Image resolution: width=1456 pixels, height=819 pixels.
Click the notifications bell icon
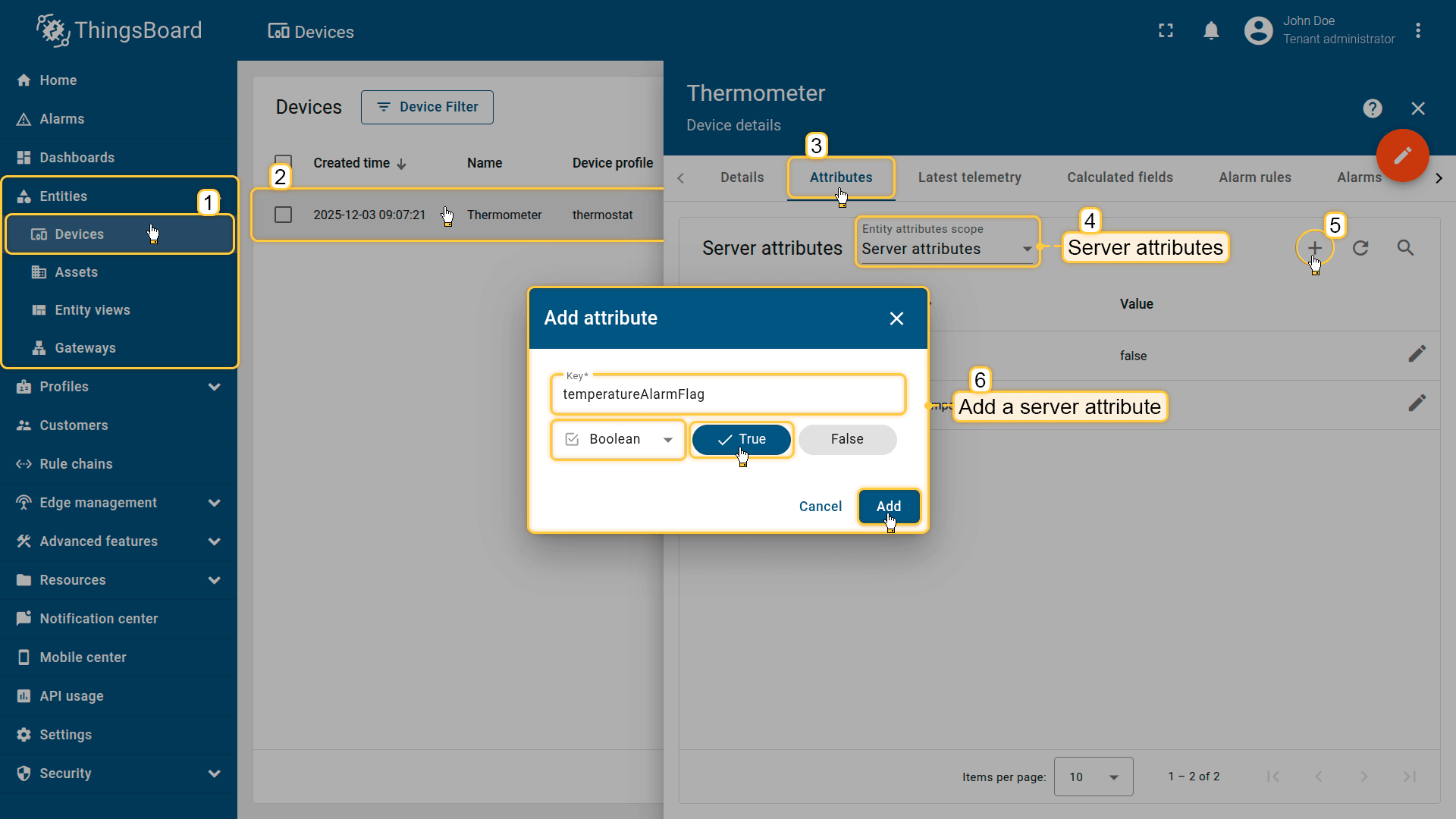click(x=1211, y=31)
